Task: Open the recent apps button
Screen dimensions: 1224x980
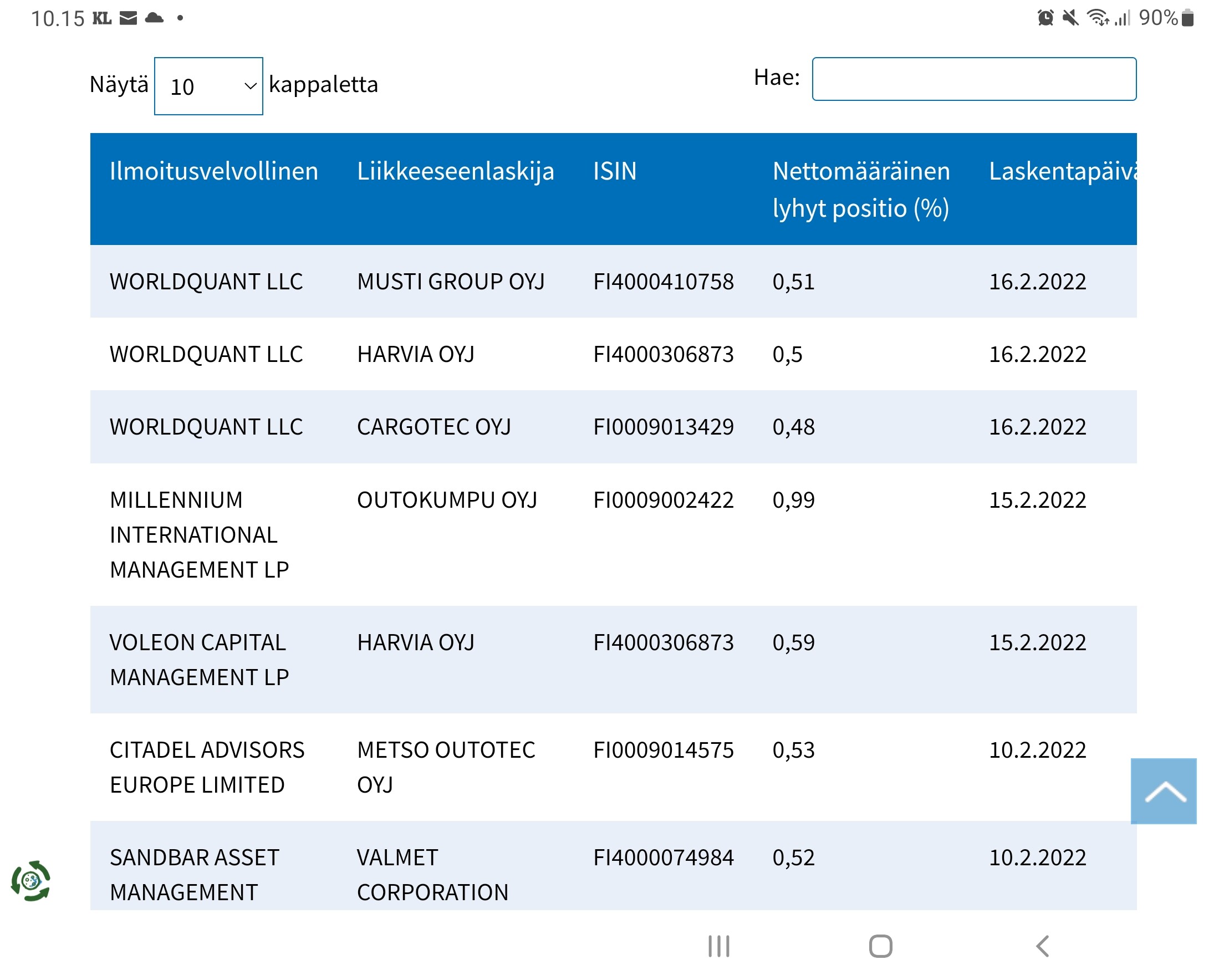Action: tap(719, 946)
